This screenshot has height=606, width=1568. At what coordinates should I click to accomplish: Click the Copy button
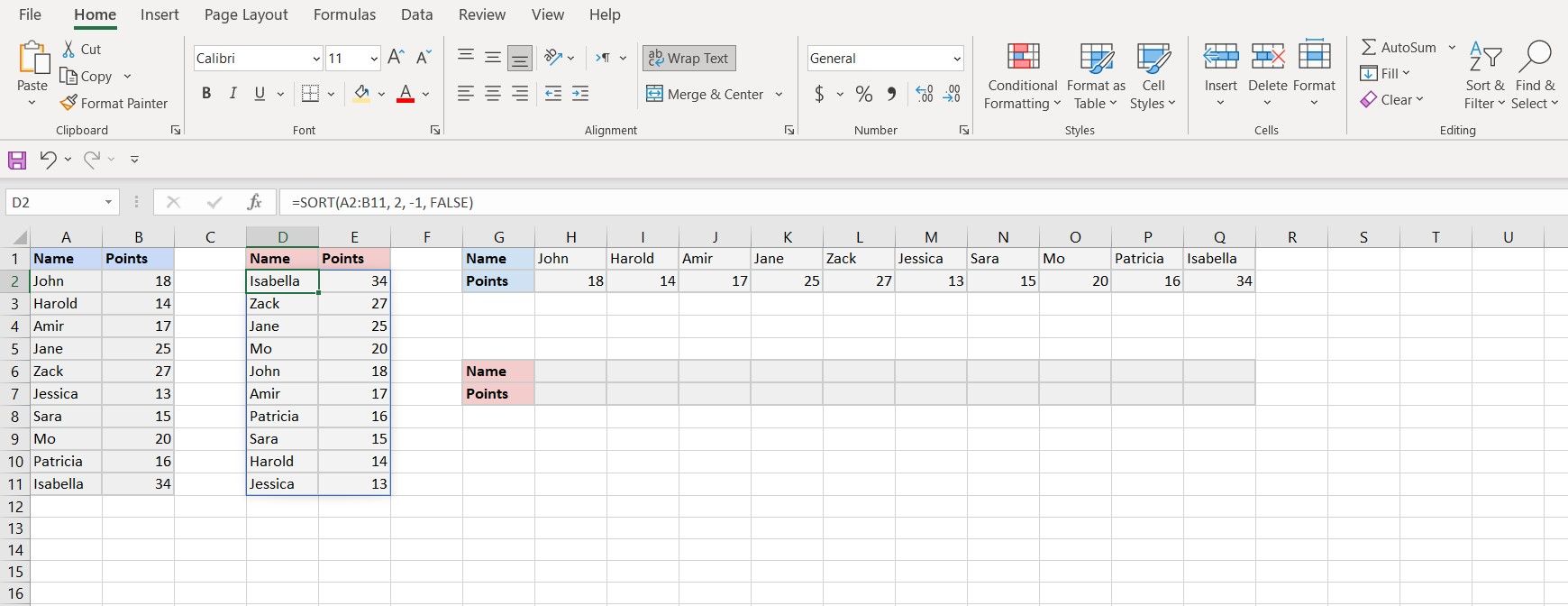pos(86,77)
